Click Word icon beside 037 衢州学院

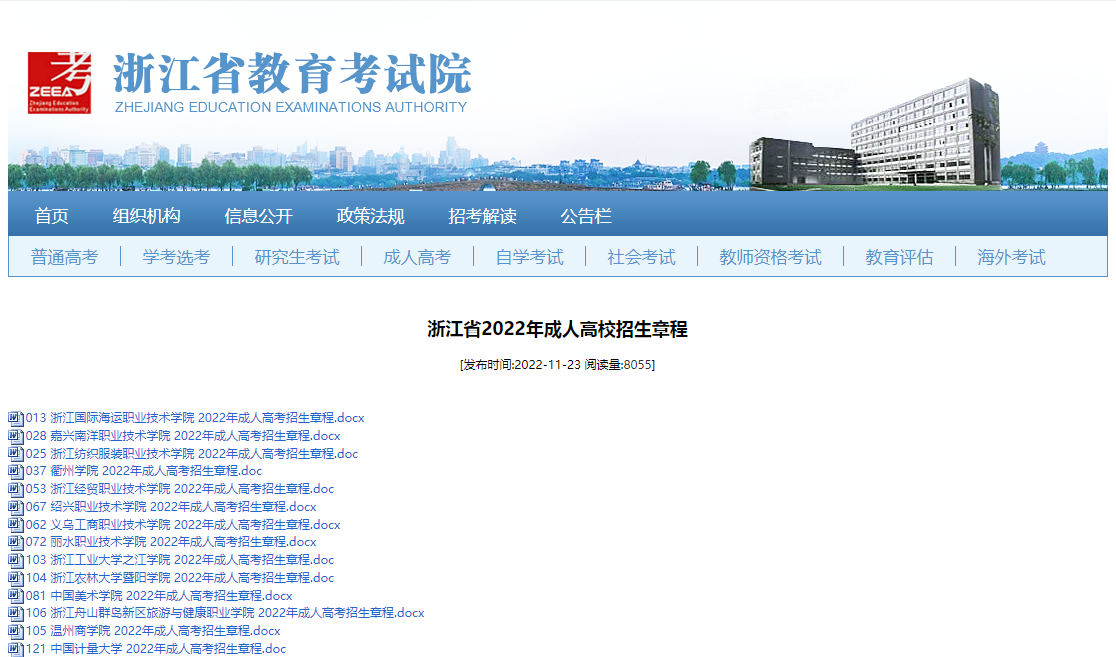pos(16,471)
